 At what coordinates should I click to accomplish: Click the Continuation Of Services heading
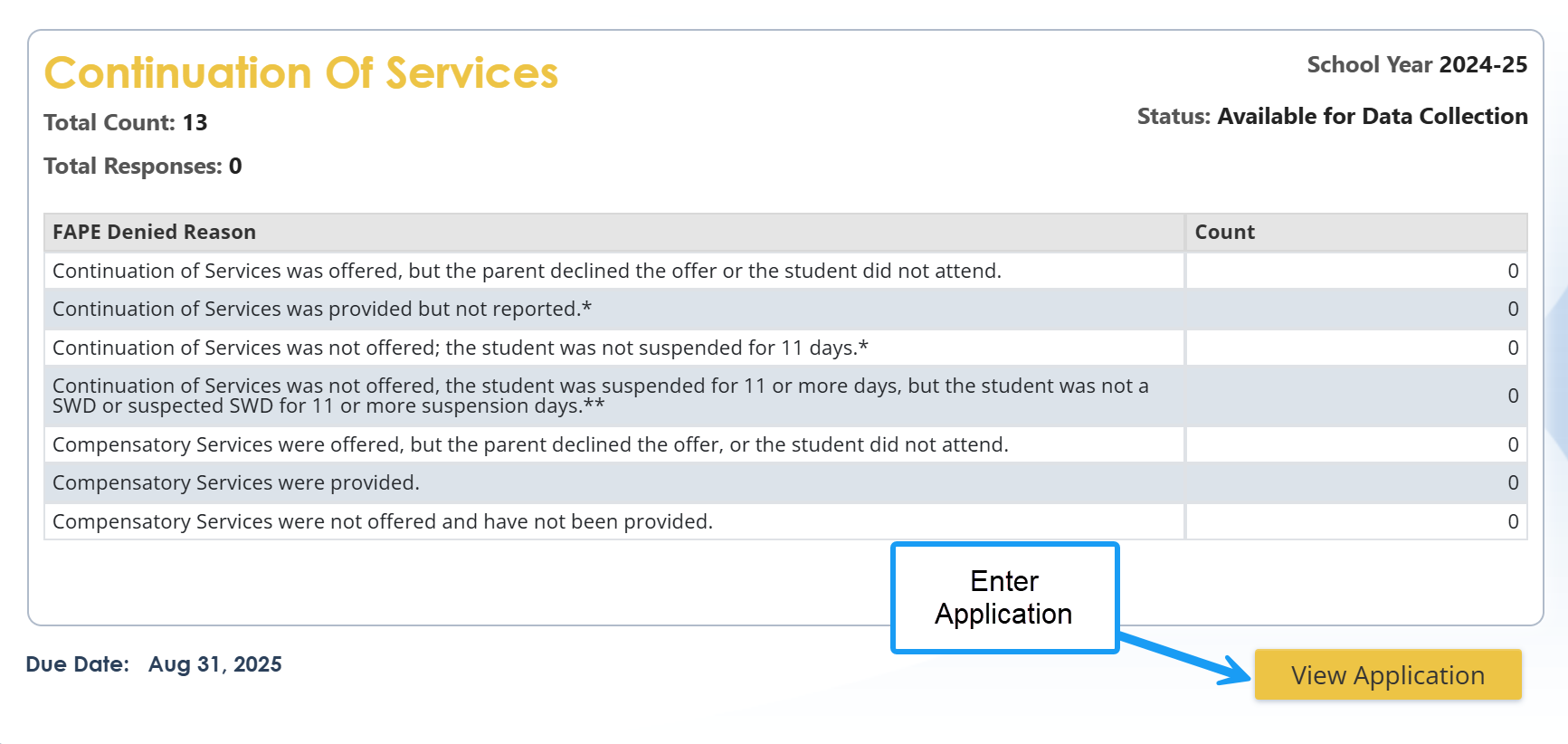(301, 73)
